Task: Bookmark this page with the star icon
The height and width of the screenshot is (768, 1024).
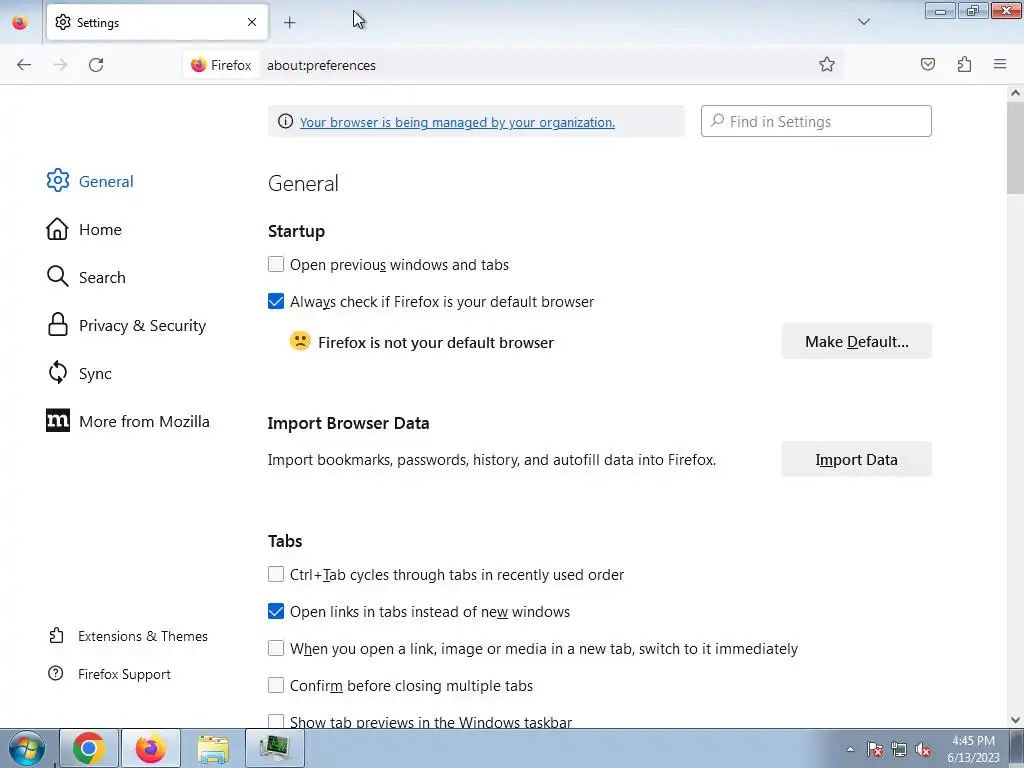Action: tap(827, 64)
